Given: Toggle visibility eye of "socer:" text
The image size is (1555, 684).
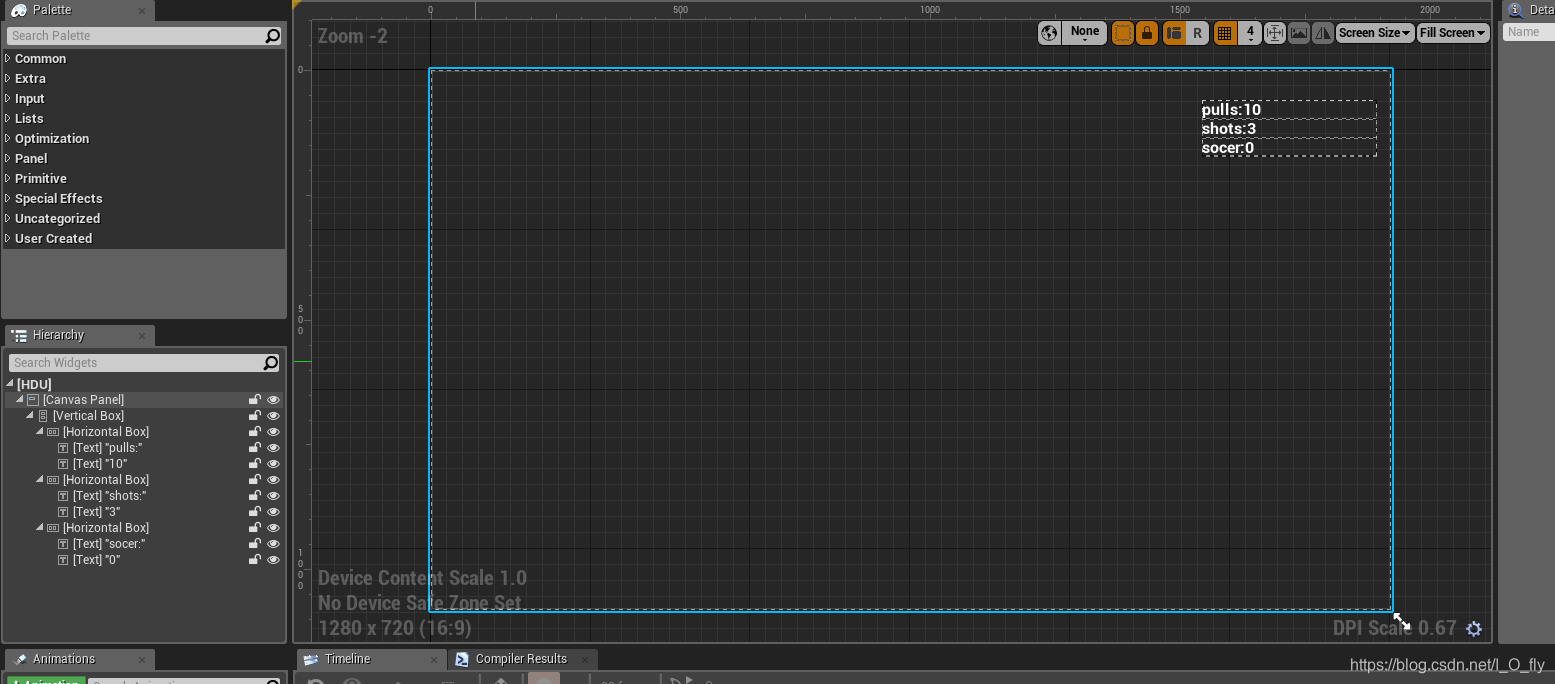Looking at the screenshot, I should (273, 544).
